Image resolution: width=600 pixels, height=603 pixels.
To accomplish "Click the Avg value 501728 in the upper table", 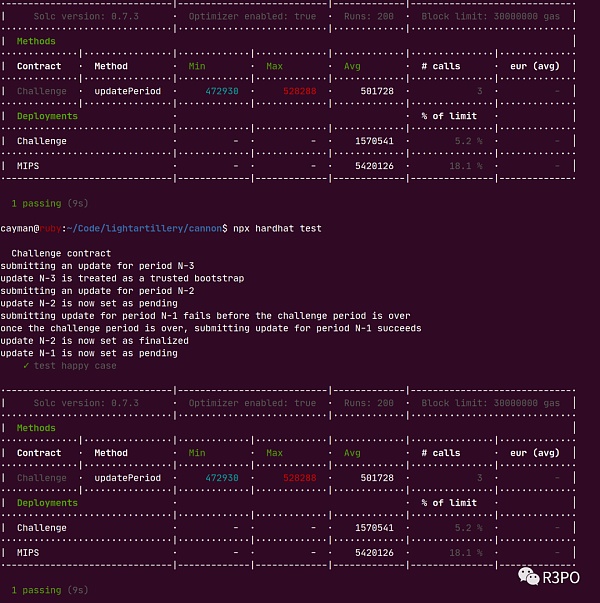I will click(376, 91).
